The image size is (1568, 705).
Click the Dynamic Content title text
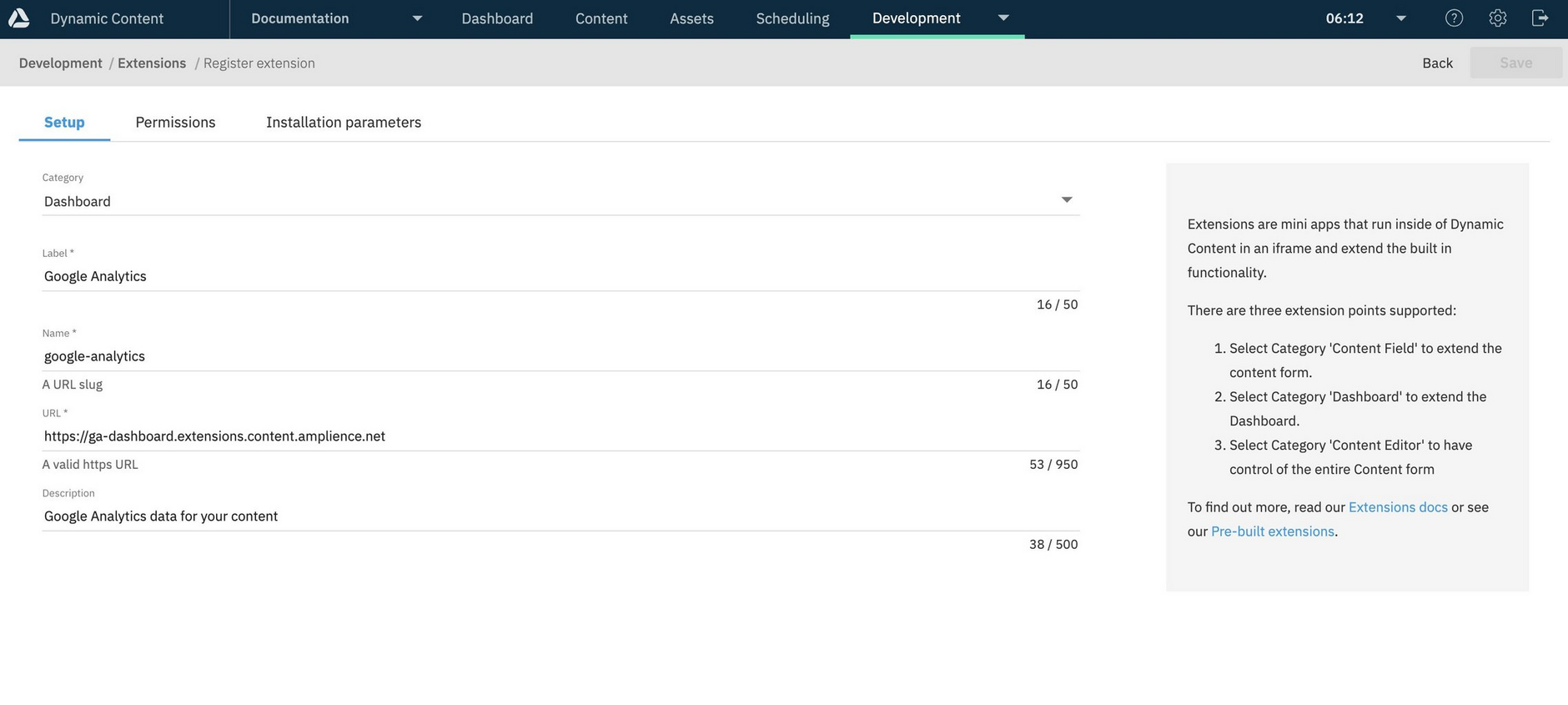107,18
